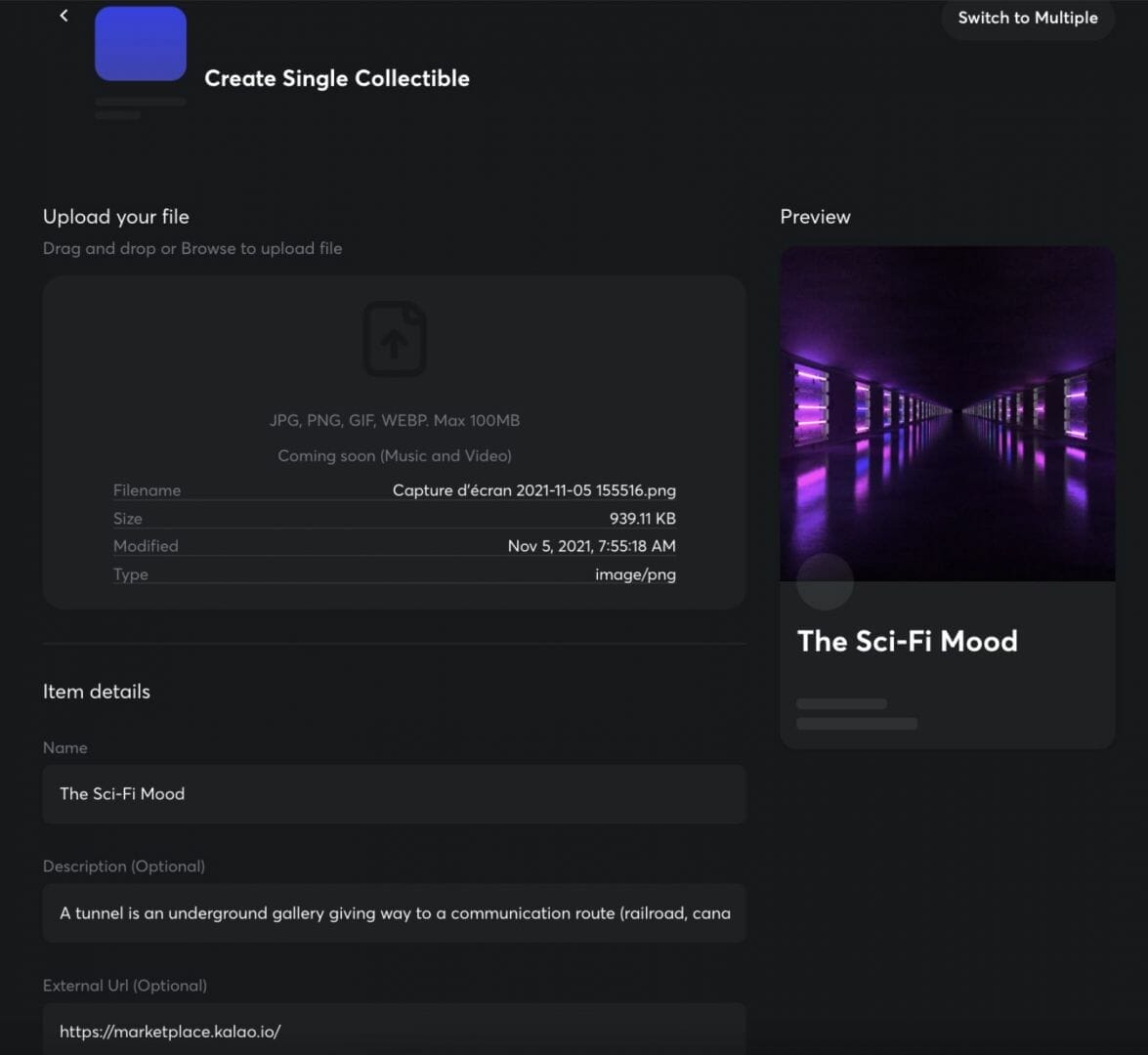The image size is (1148, 1055).
Task: Click the blue profile avatar square
Action: 141,44
